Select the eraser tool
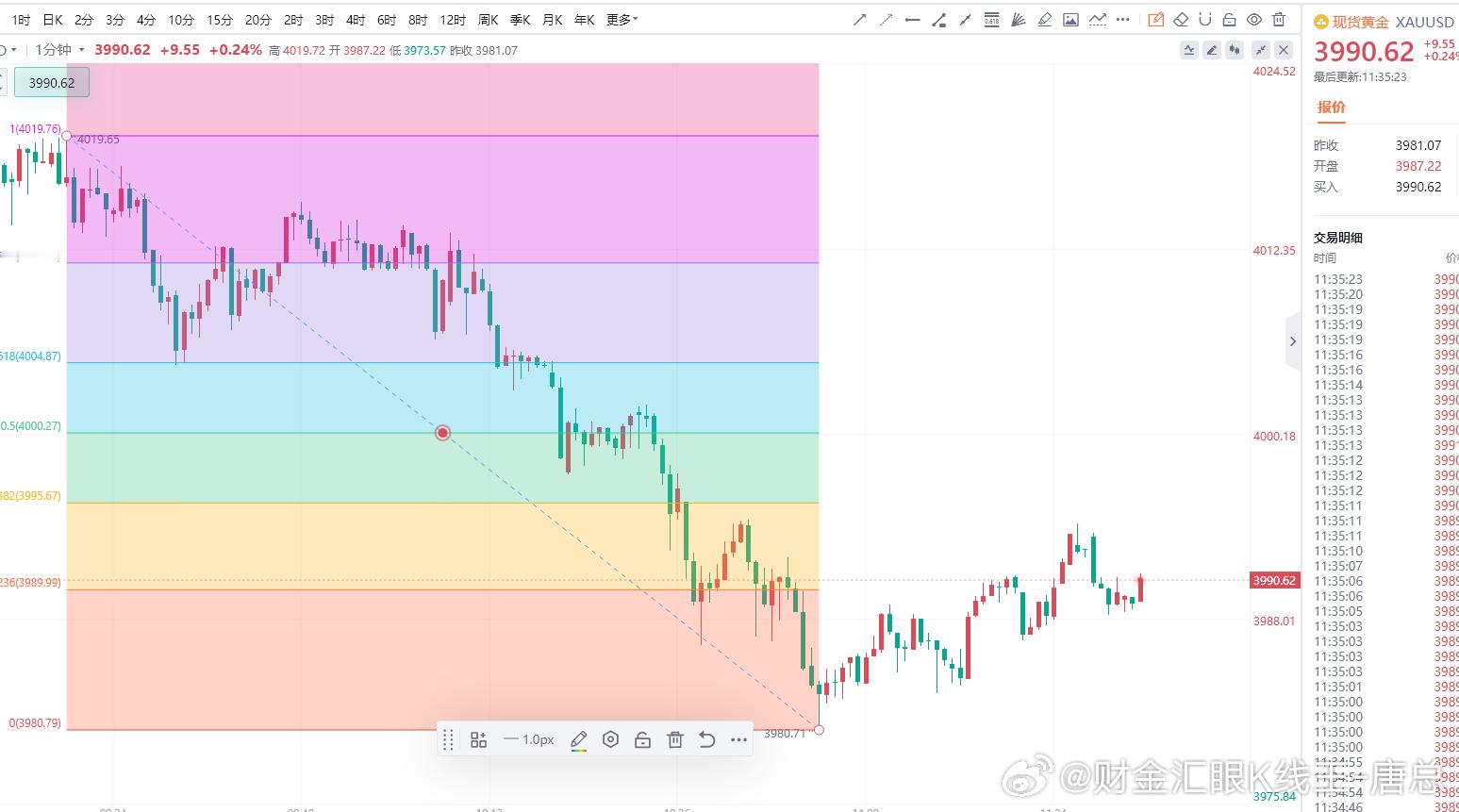This screenshot has height=812, width=1459. [1182, 20]
